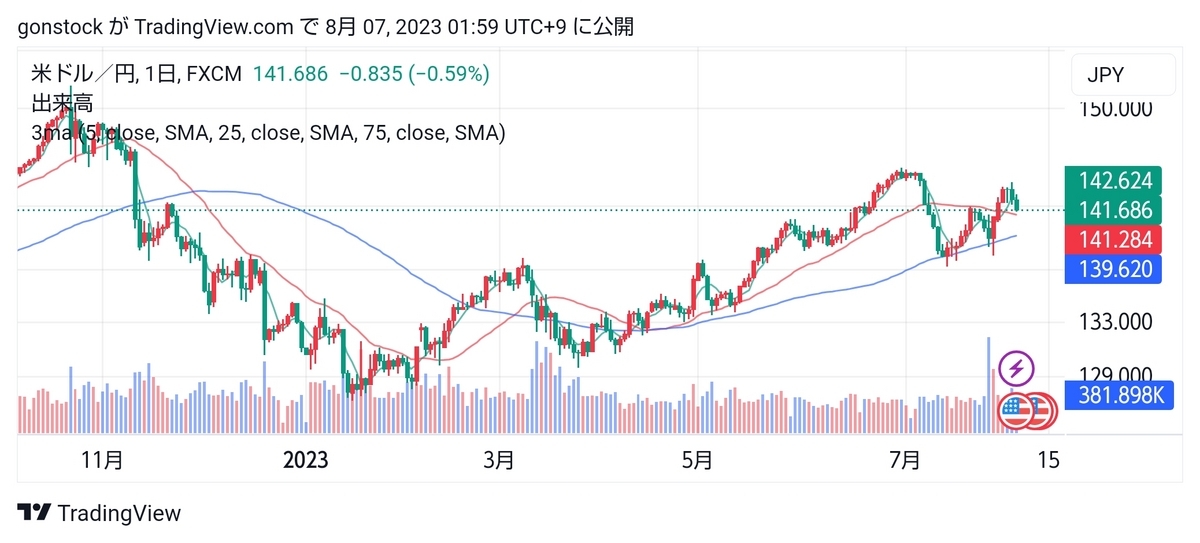1200x543 pixels.
Task: Open the TradingView.com link in header
Action: pyautogui.click(x=213, y=27)
